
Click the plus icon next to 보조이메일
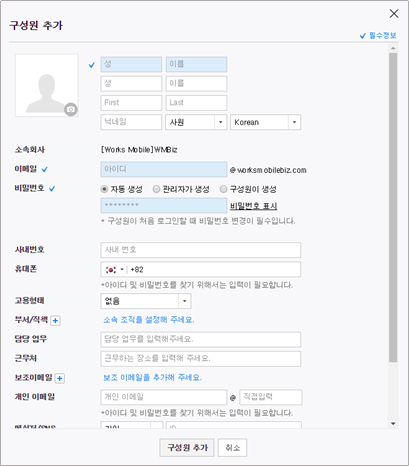pyautogui.click(x=60, y=378)
